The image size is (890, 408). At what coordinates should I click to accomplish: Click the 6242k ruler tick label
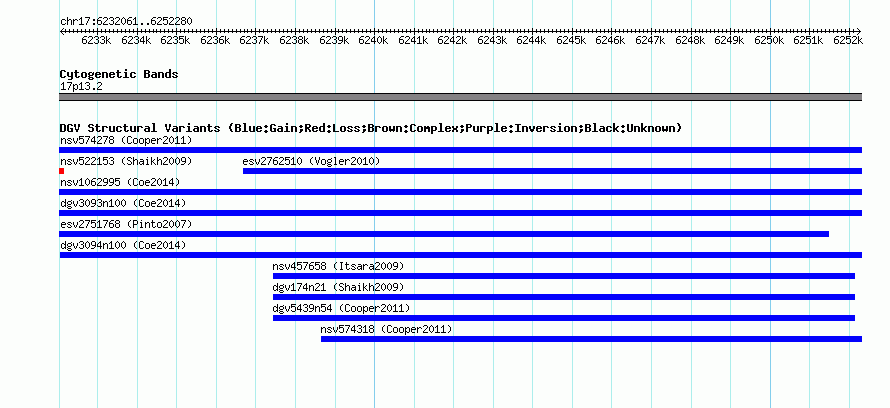(452, 41)
